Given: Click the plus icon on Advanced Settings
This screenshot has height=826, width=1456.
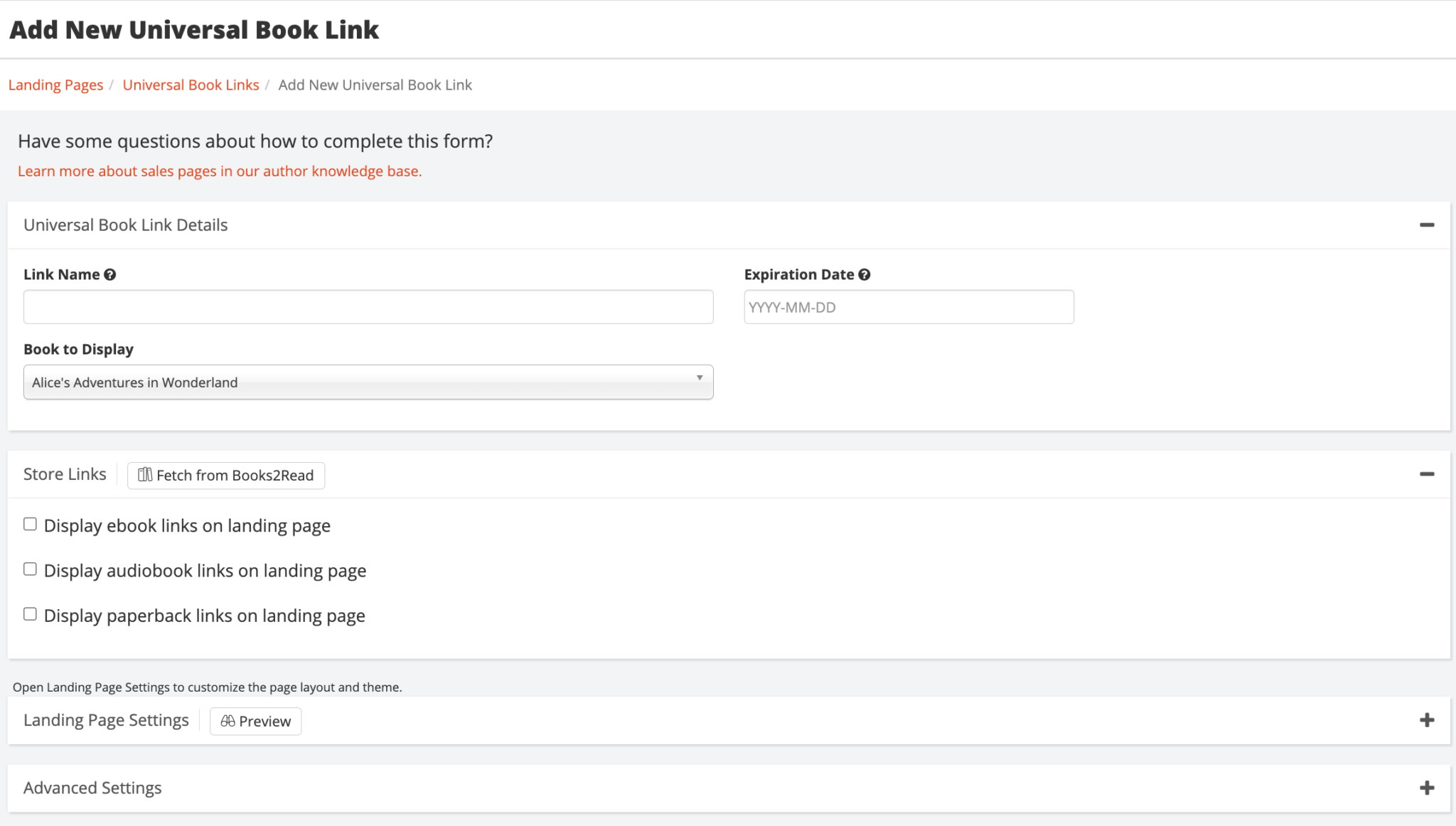Looking at the screenshot, I should pos(1425,787).
